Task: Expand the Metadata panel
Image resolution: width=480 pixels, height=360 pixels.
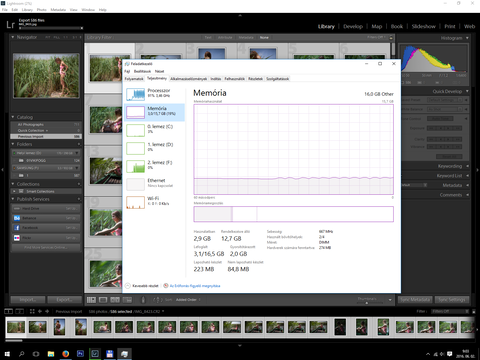Action: 467,185
